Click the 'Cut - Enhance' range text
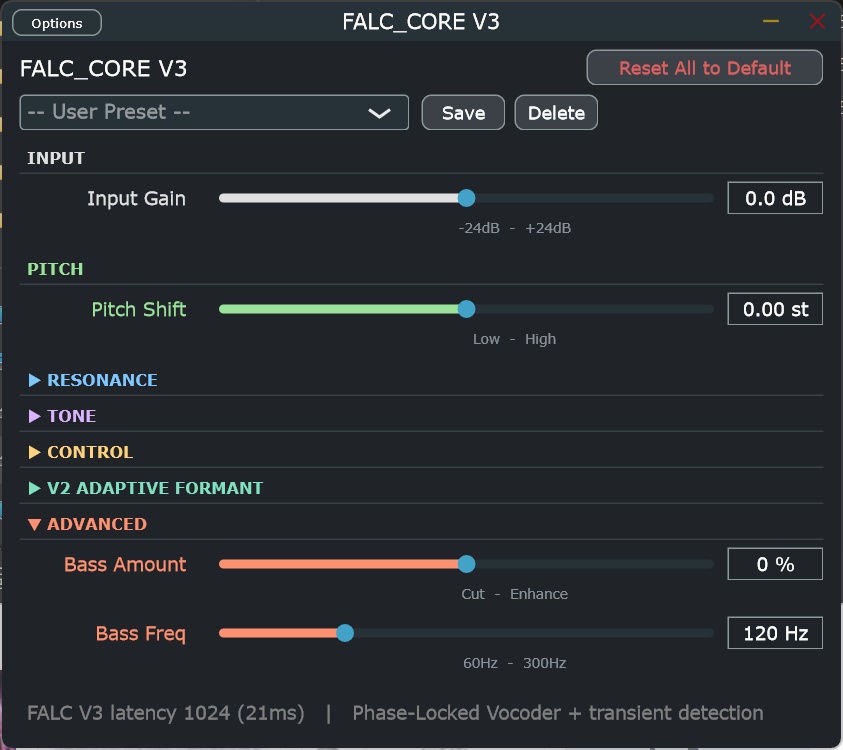 [515, 594]
